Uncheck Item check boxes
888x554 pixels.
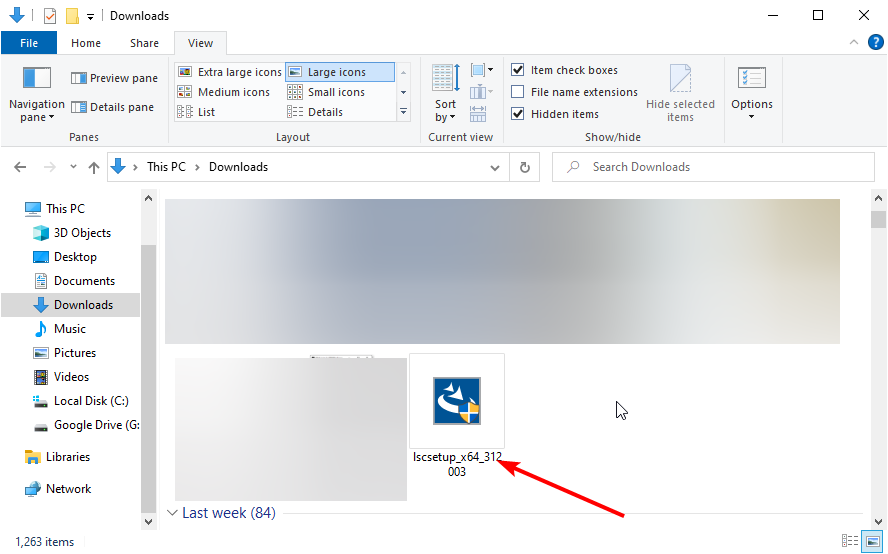[564, 70]
